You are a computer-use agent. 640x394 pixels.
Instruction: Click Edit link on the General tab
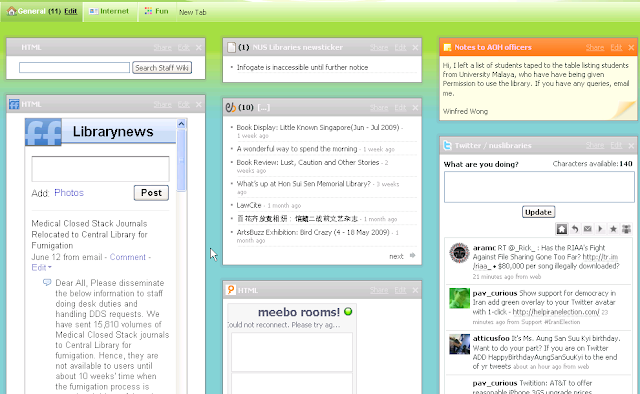(x=71, y=11)
